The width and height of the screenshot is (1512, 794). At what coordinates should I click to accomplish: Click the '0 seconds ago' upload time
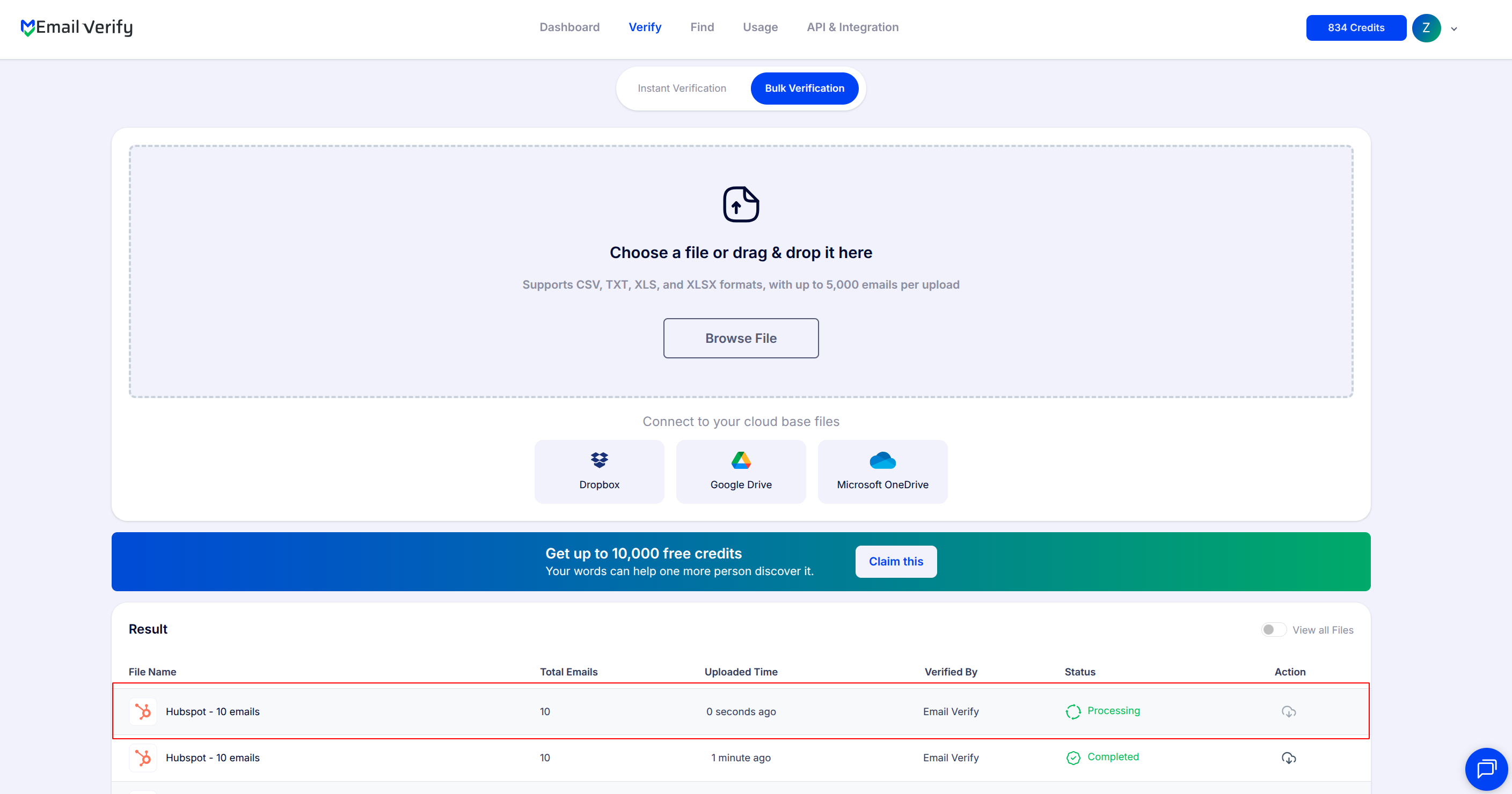click(x=741, y=711)
